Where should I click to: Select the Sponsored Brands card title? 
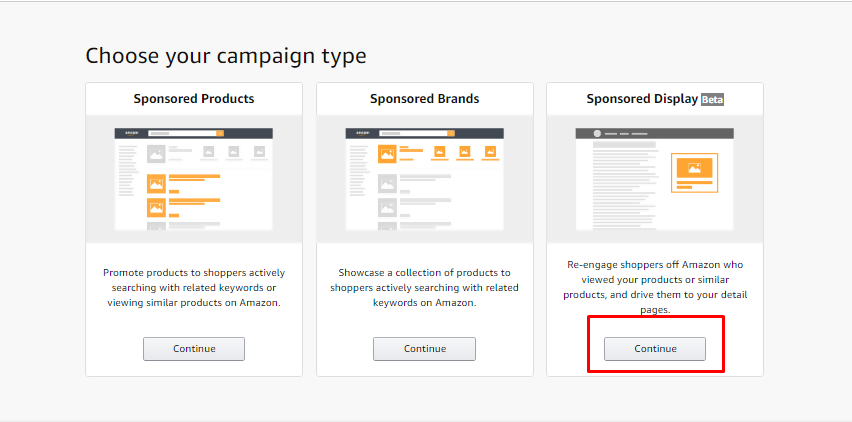424,99
